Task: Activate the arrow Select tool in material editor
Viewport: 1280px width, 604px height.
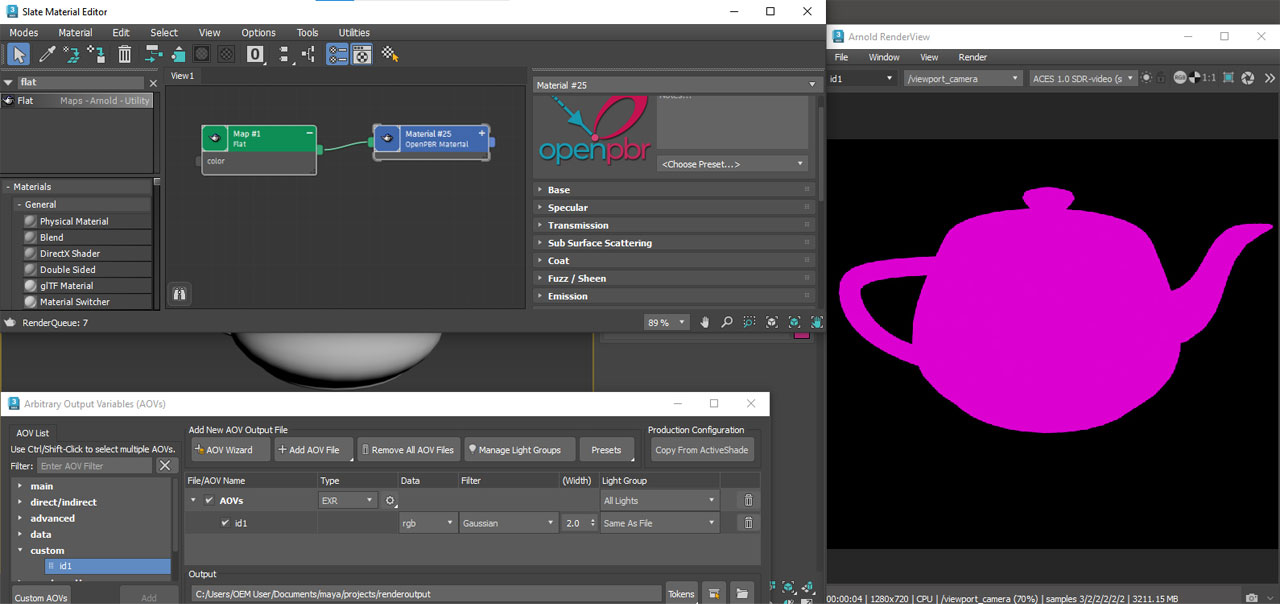Action: [18, 53]
